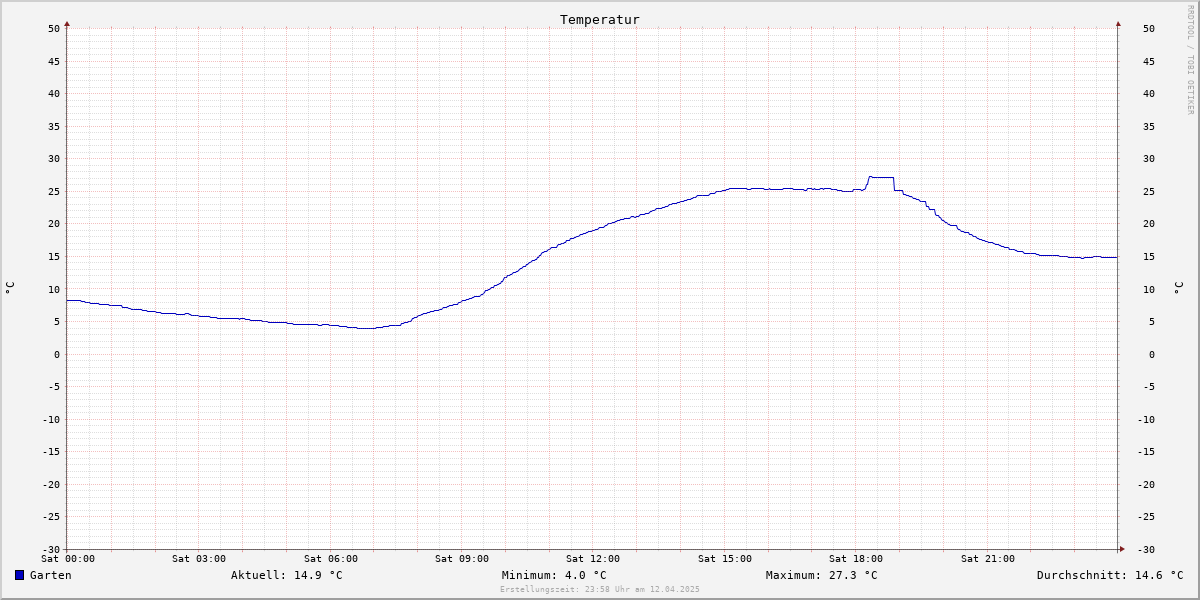Click the blue Garten legend color square

click(19, 575)
